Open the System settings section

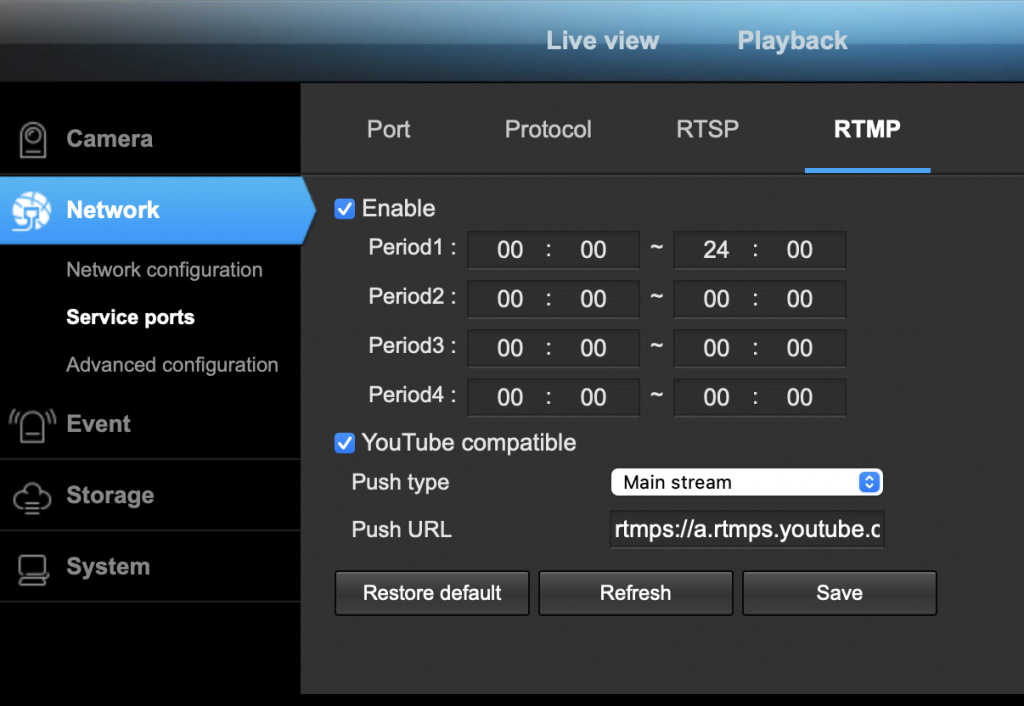tap(108, 566)
